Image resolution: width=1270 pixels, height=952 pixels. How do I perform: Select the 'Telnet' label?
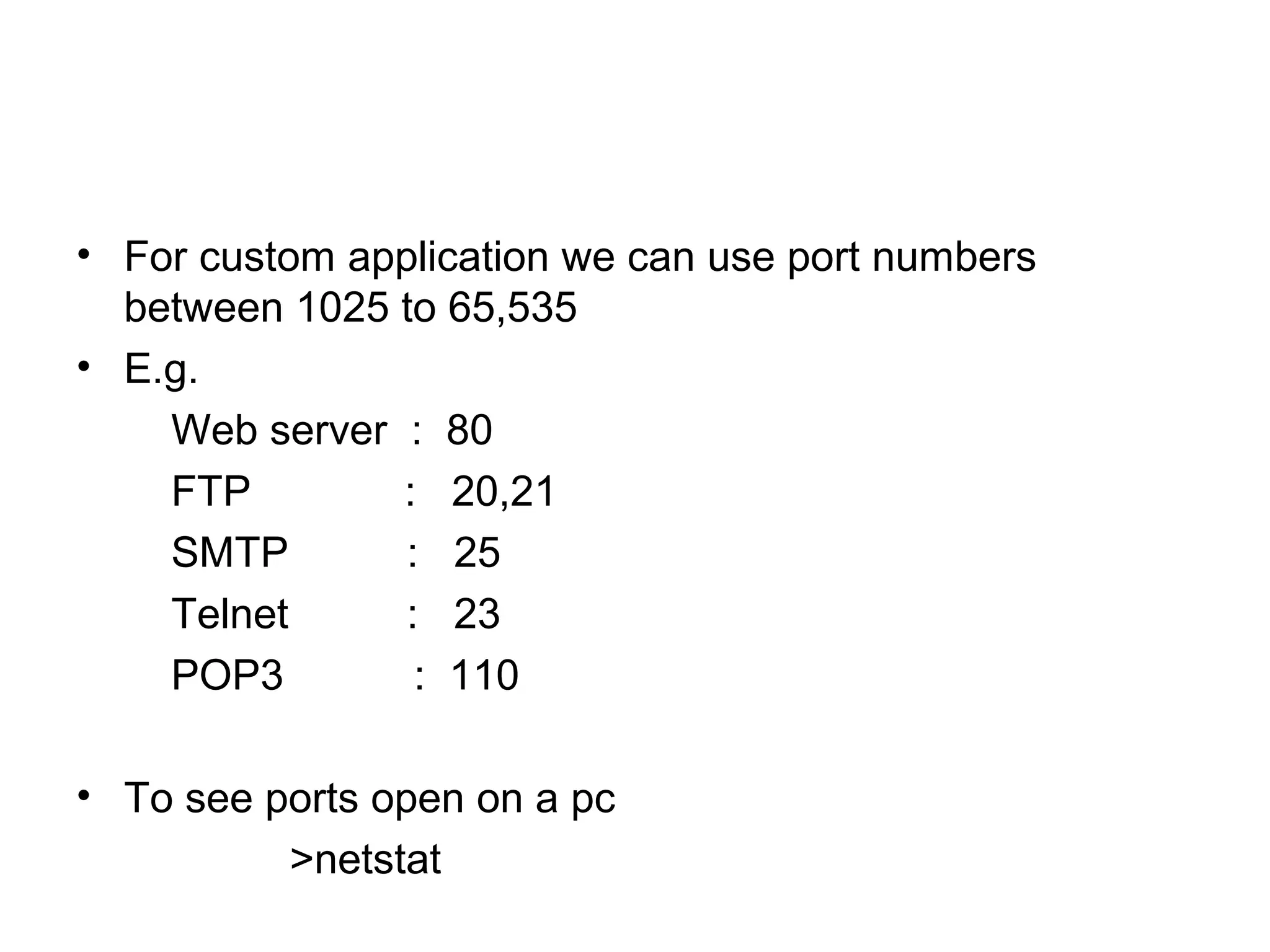(x=230, y=614)
